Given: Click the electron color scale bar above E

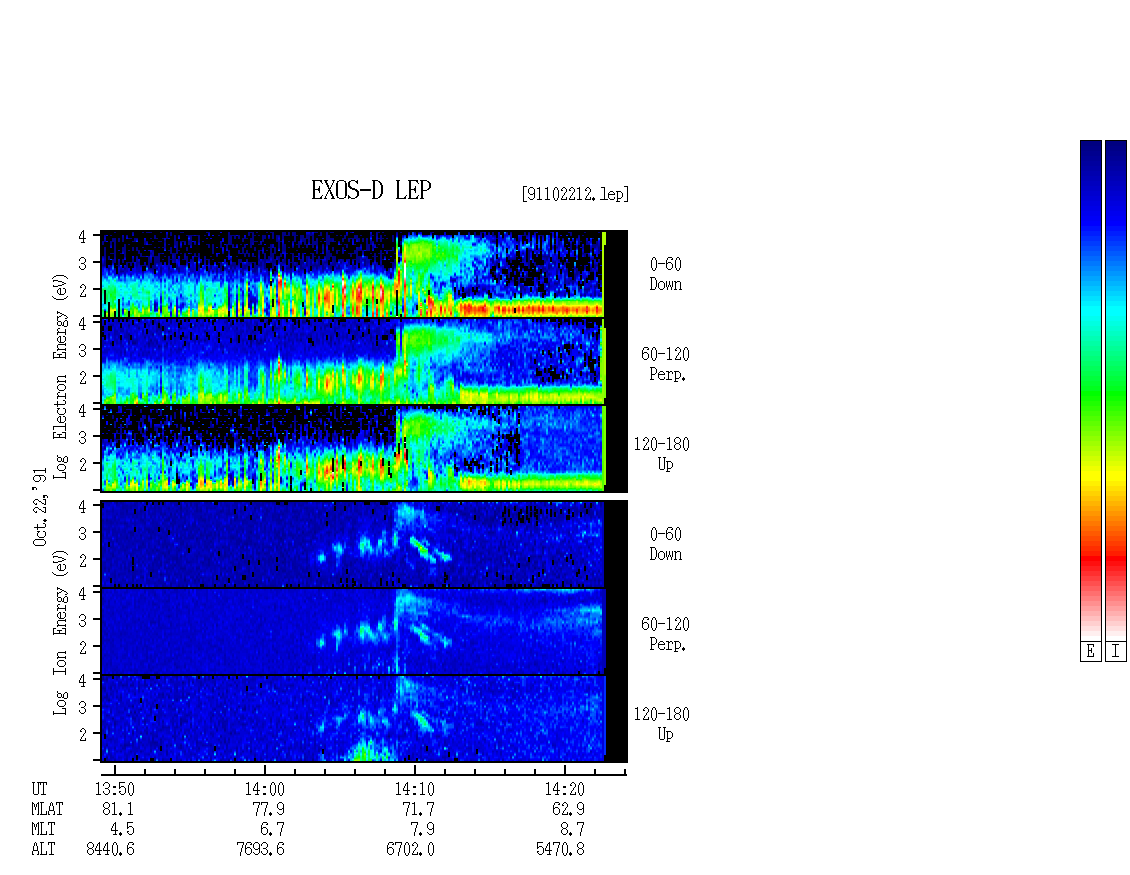Looking at the screenshot, I should tap(1090, 390).
